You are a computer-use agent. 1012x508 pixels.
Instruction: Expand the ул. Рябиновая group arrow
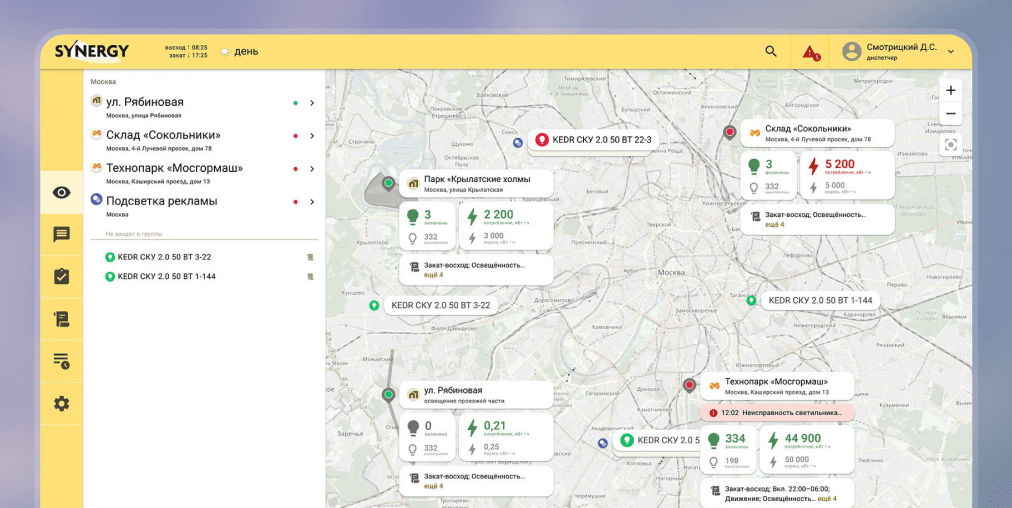click(312, 103)
